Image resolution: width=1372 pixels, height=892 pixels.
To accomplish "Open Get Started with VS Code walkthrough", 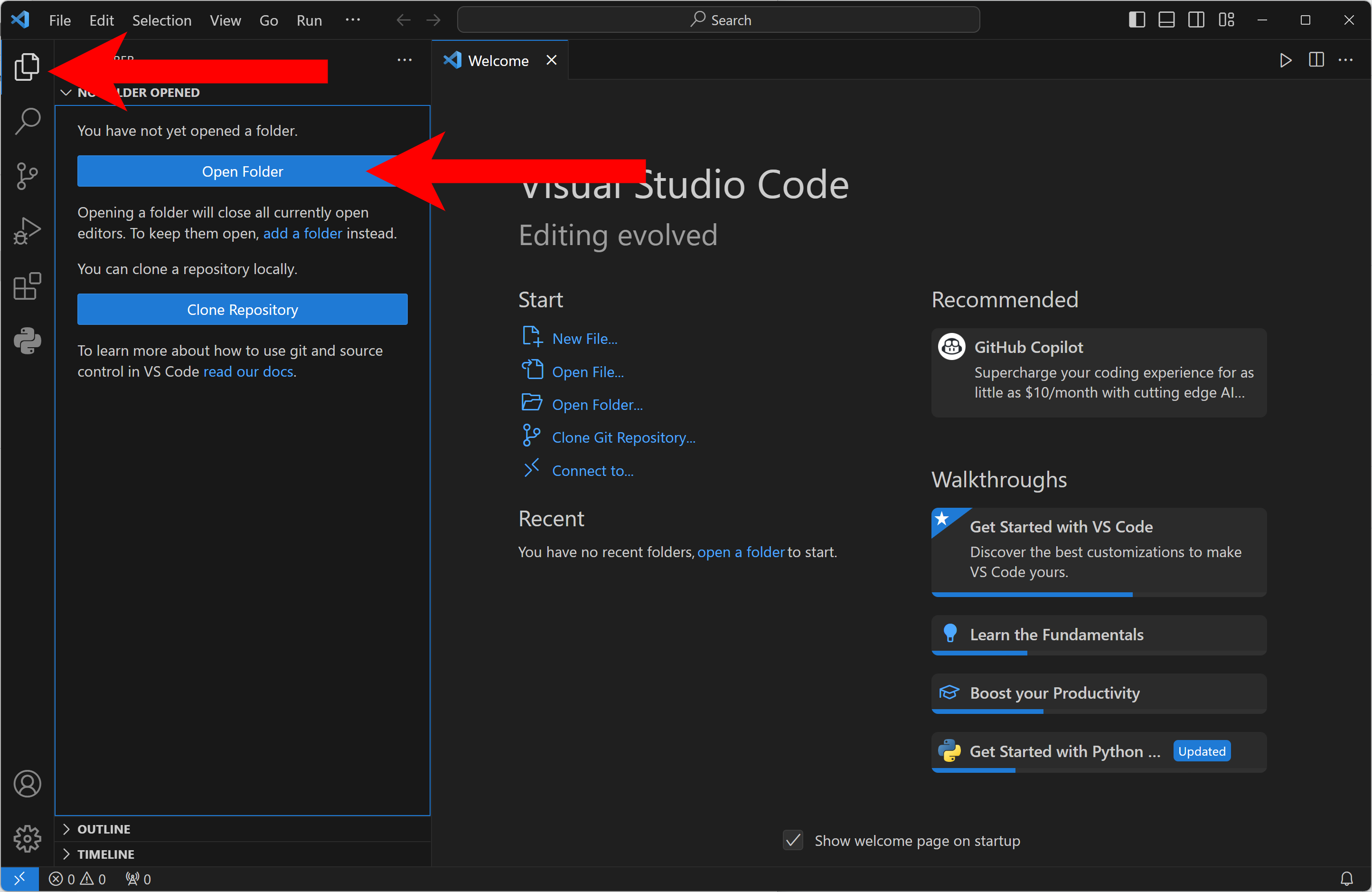I will (1099, 552).
